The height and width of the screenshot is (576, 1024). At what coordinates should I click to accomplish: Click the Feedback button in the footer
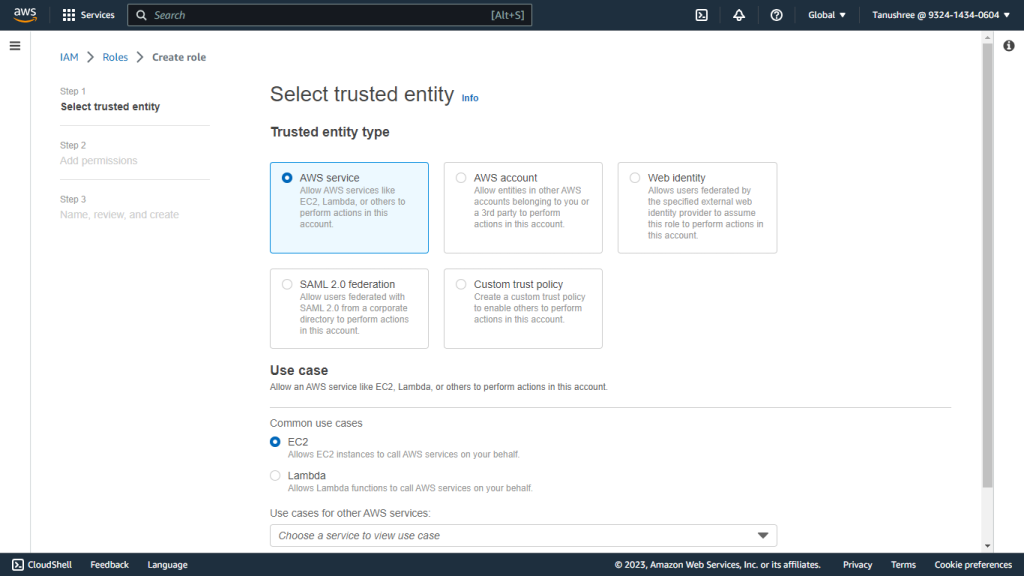(x=109, y=565)
